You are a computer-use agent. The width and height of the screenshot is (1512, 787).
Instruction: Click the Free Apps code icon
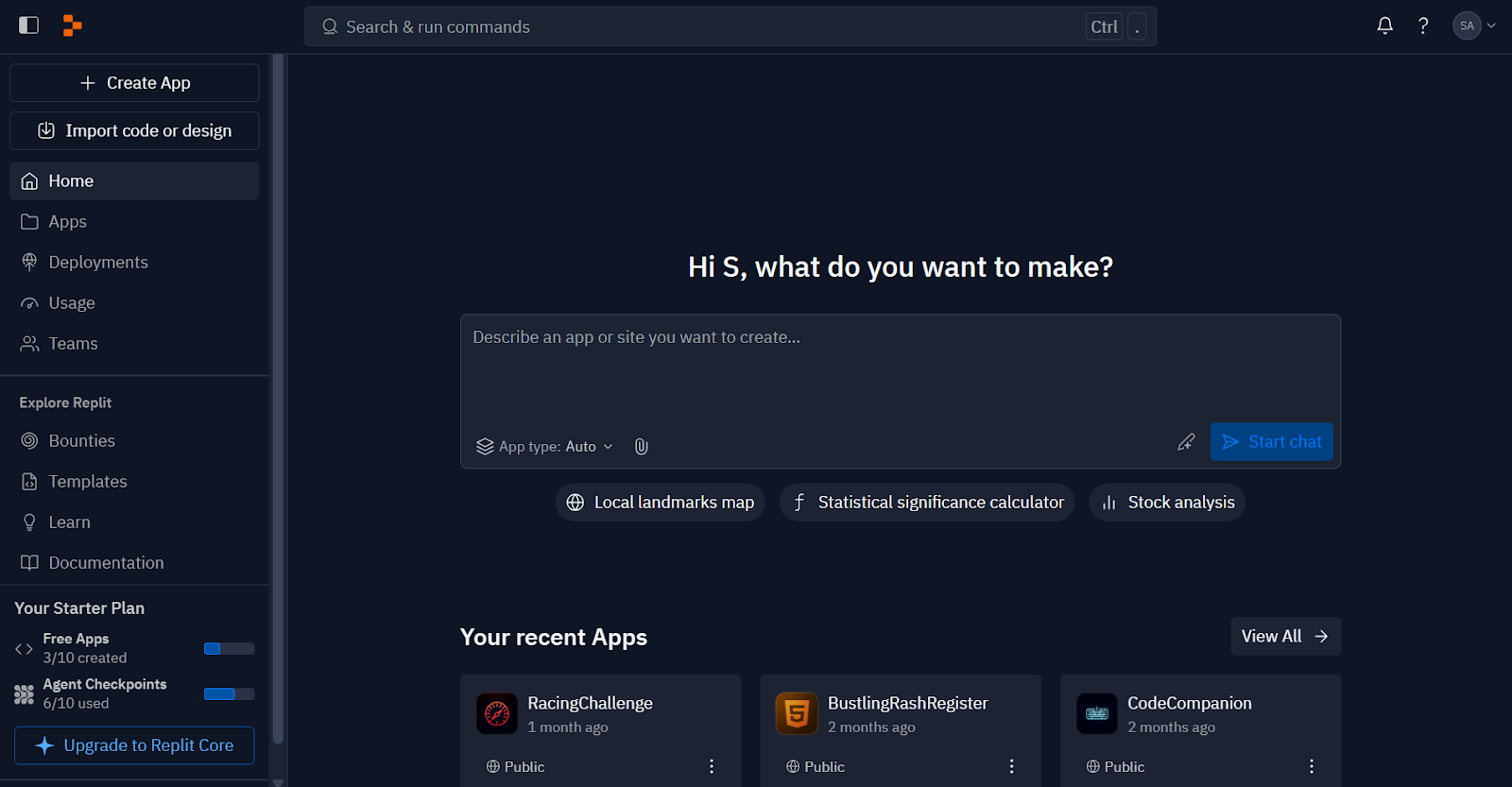point(24,648)
